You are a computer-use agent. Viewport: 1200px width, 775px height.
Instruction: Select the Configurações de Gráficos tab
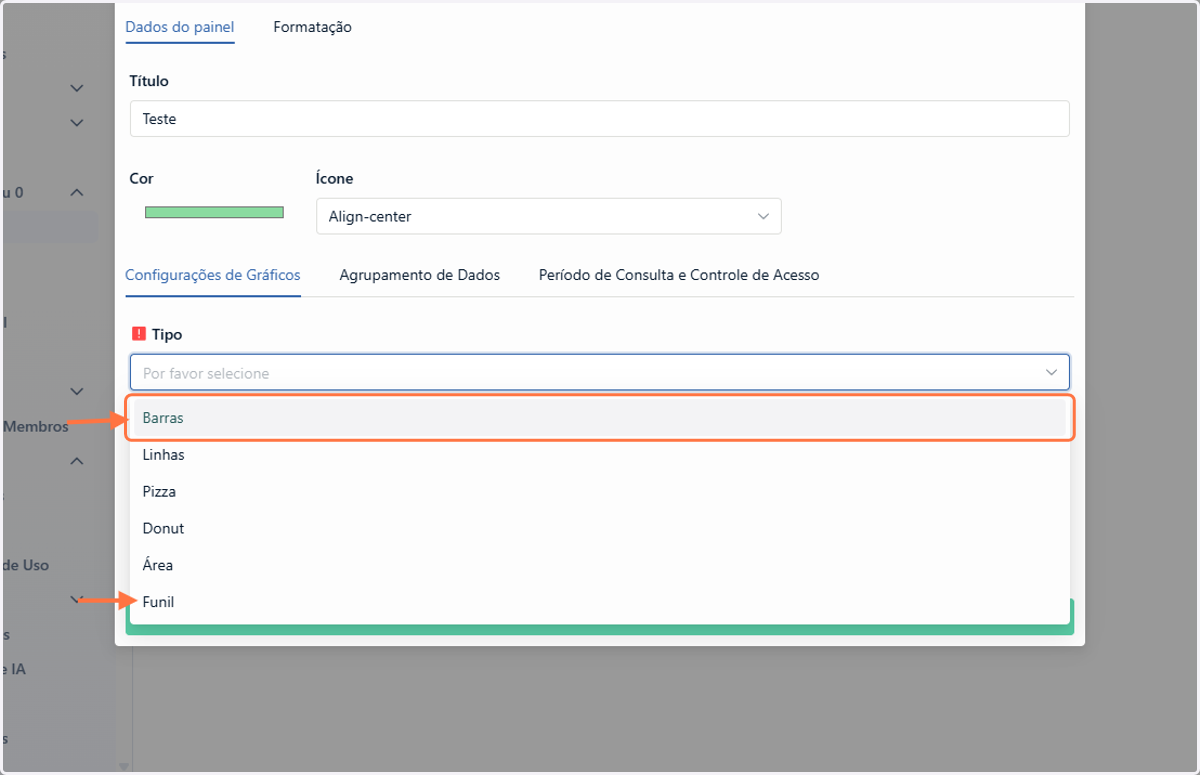coord(212,274)
